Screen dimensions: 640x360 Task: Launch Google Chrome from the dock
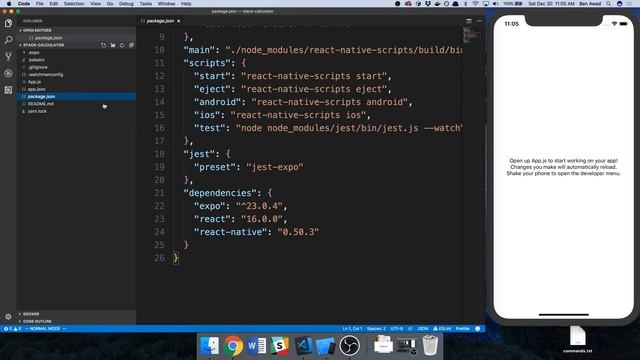tap(233, 346)
